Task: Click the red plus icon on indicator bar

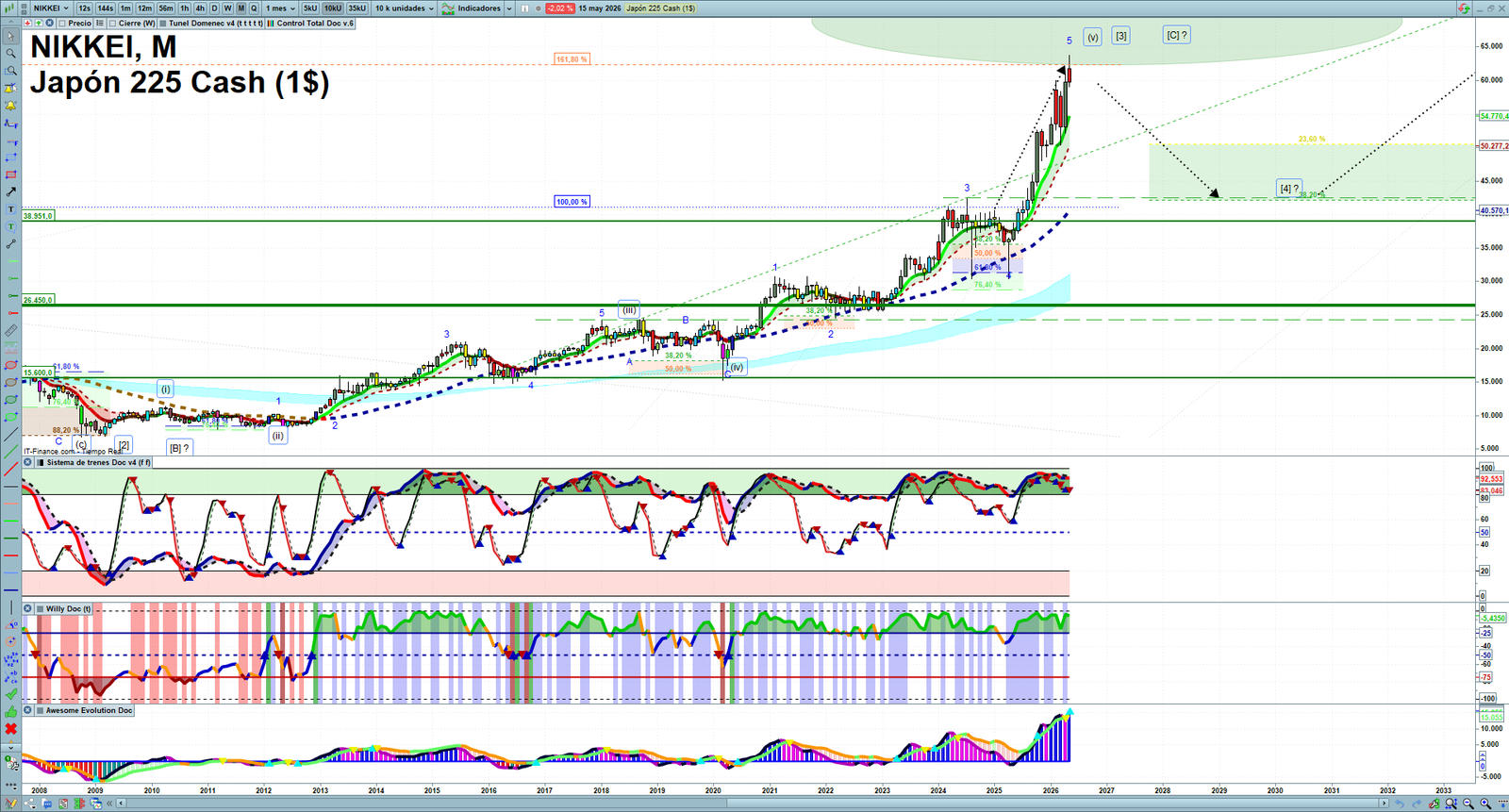Action: coord(27,23)
